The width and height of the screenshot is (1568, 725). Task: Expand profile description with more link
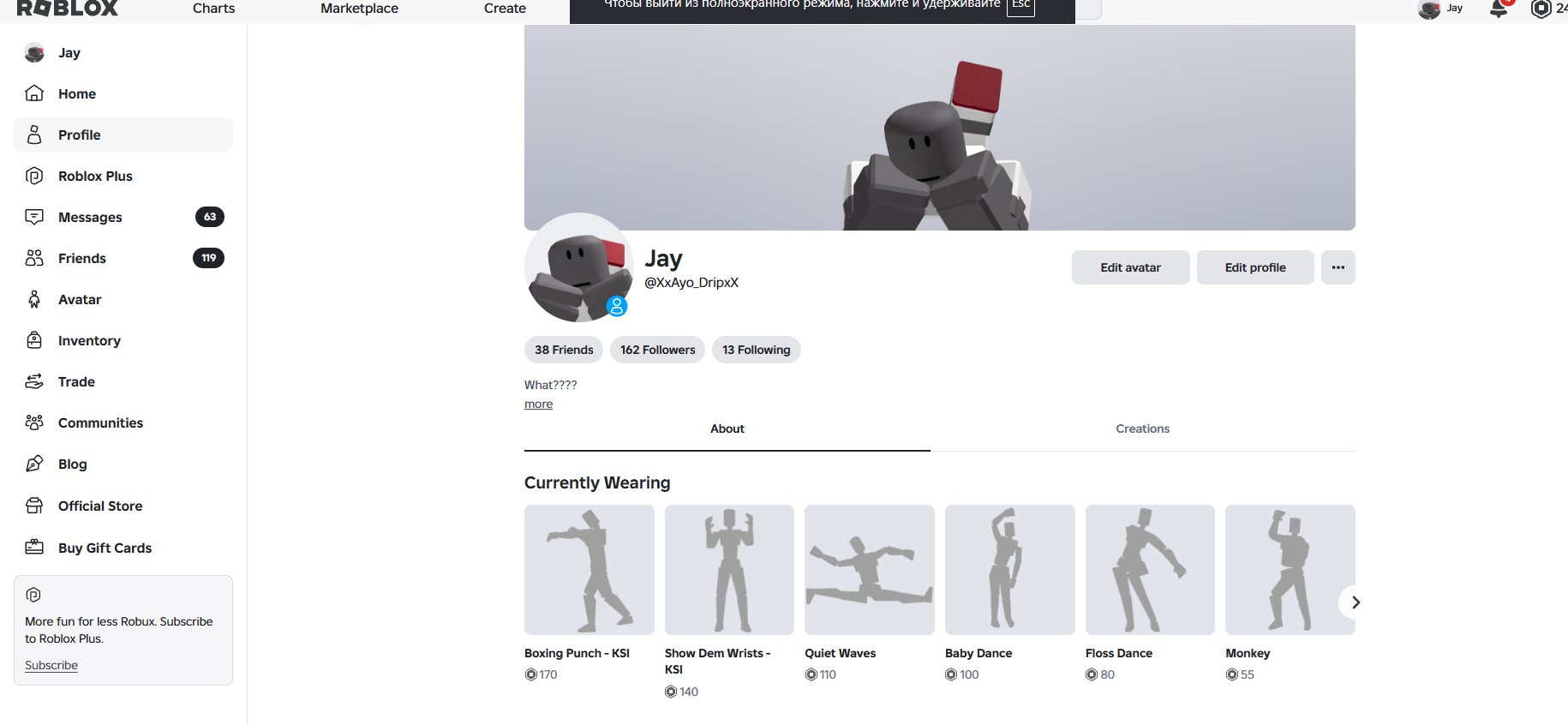click(538, 404)
